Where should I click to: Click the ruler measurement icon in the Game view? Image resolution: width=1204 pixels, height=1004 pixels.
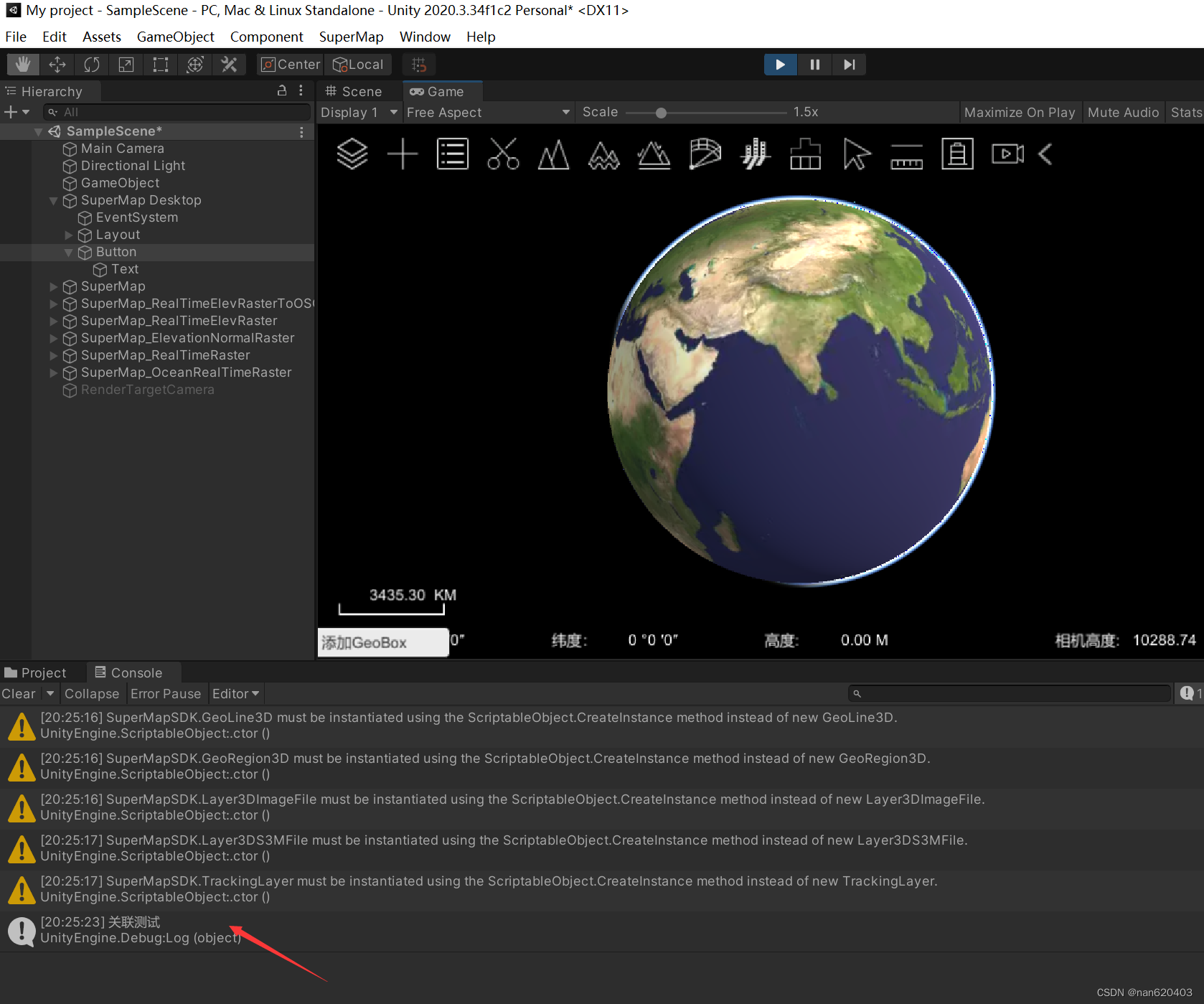[x=906, y=154]
